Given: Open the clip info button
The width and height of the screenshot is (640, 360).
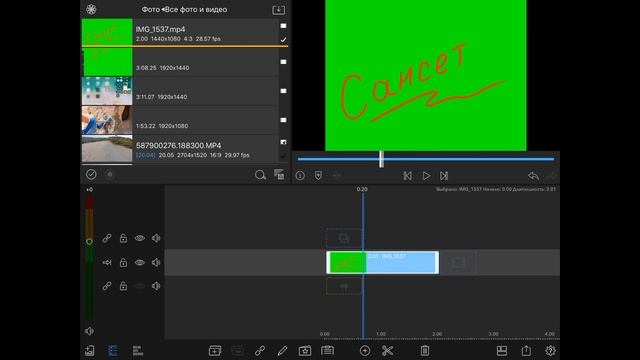Looking at the screenshot, I should tap(300, 176).
